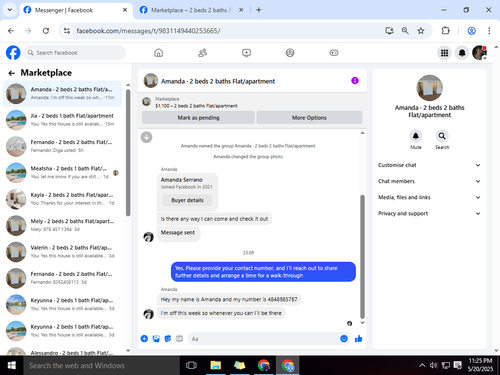Open the tab search dropdown in Chrome
The width and height of the screenshot is (500, 375).
[10, 10]
